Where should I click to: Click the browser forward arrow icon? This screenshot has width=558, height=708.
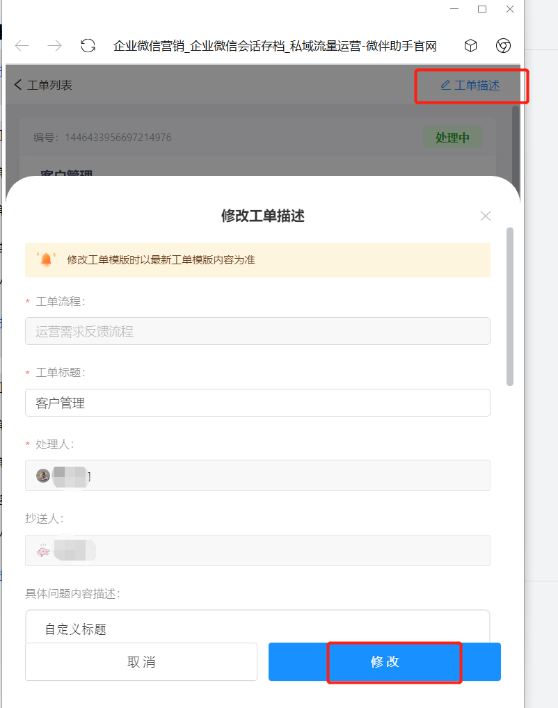(x=55, y=45)
